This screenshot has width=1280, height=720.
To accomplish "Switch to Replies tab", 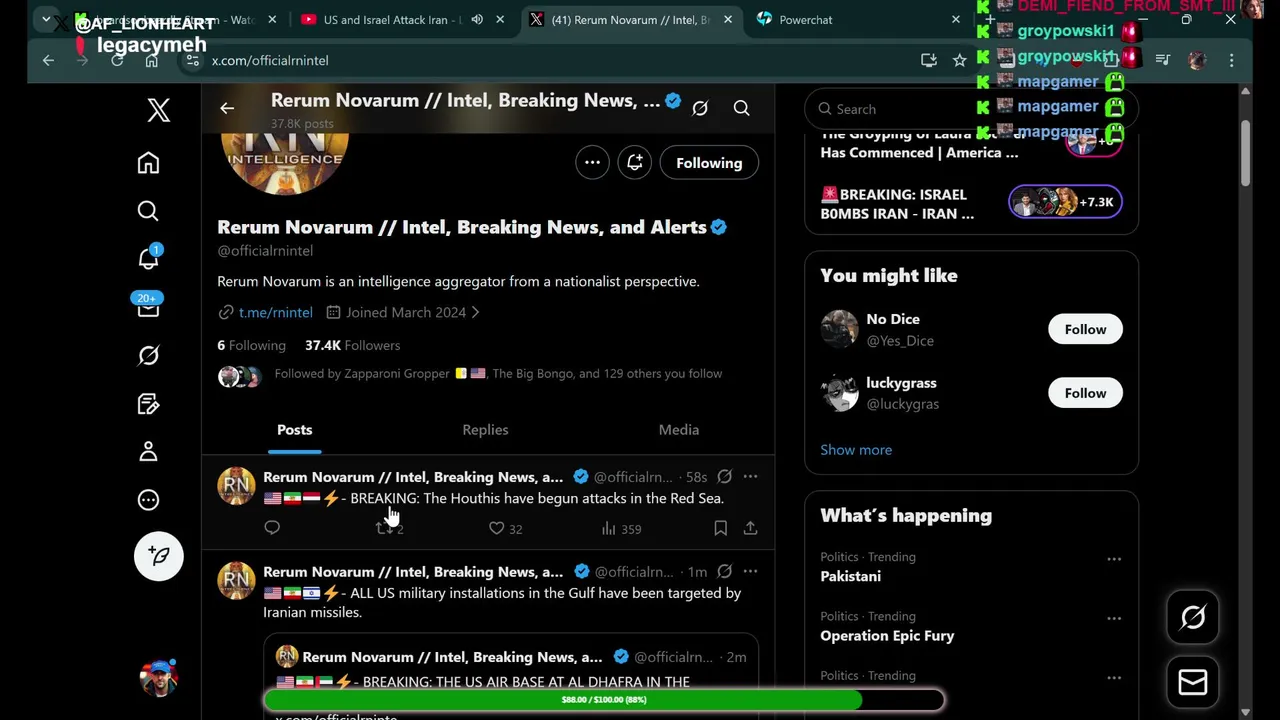I will [x=485, y=429].
